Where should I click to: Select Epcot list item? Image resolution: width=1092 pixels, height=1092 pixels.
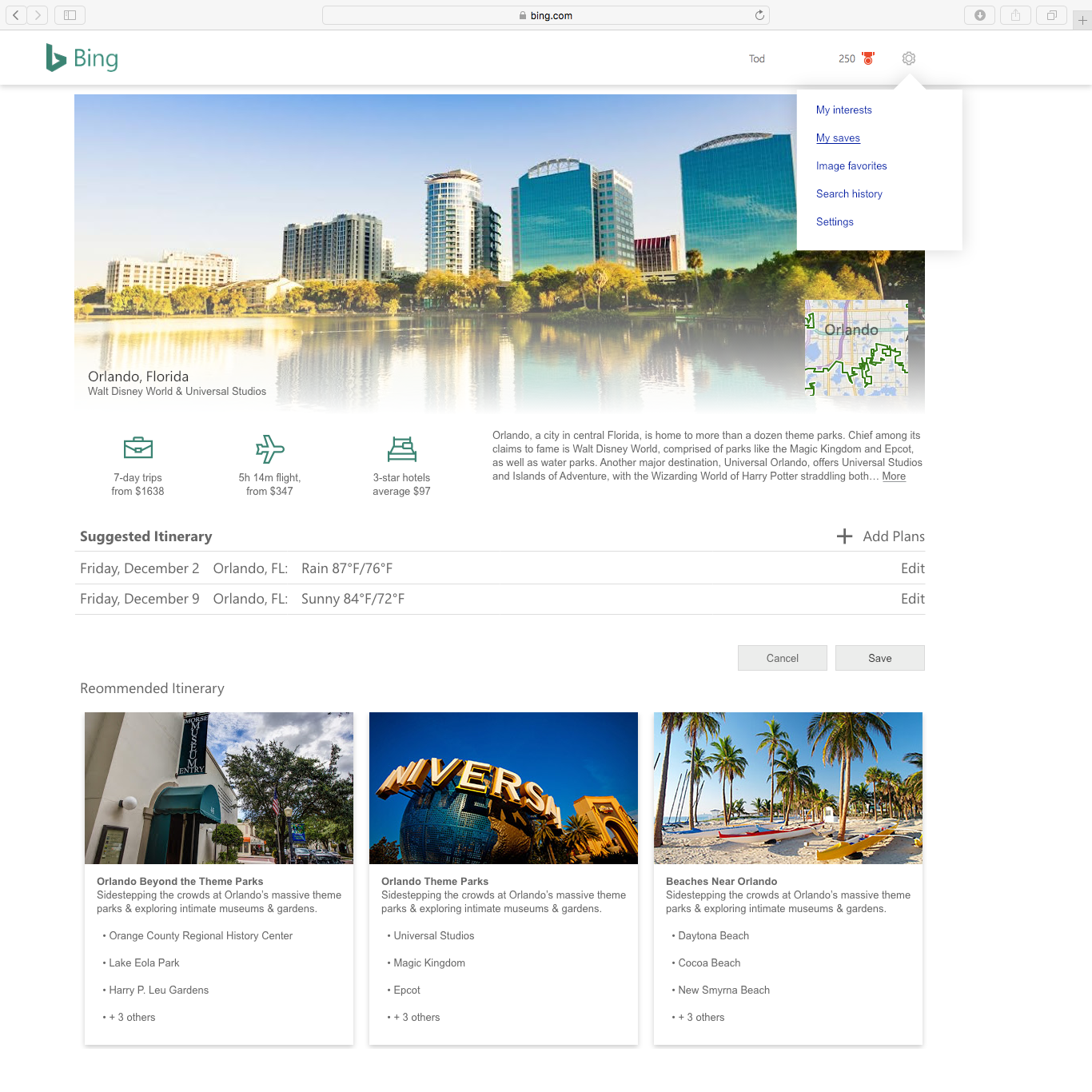[407, 990]
